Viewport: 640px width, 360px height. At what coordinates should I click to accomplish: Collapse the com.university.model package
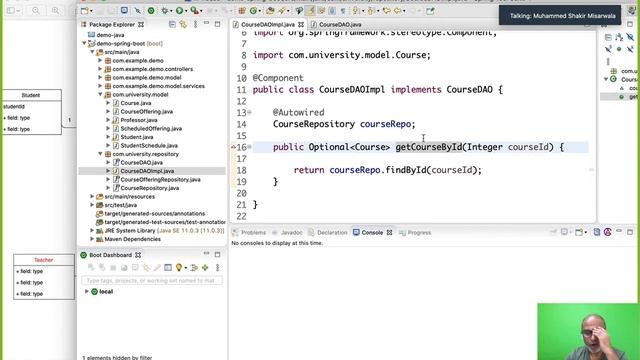click(100, 94)
